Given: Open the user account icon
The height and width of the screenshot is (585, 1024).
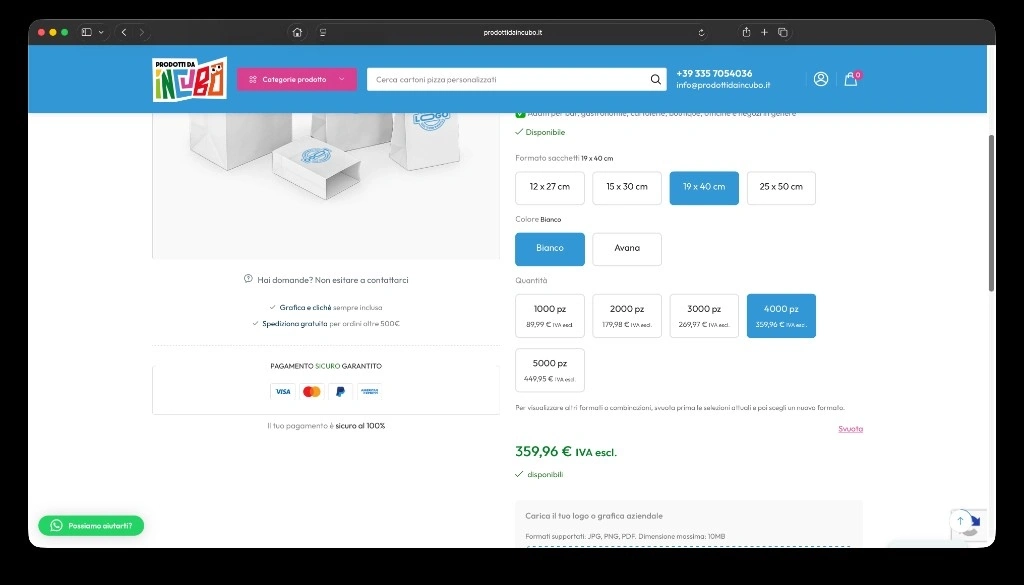Looking at the screenshot, I should coord(821,79).
